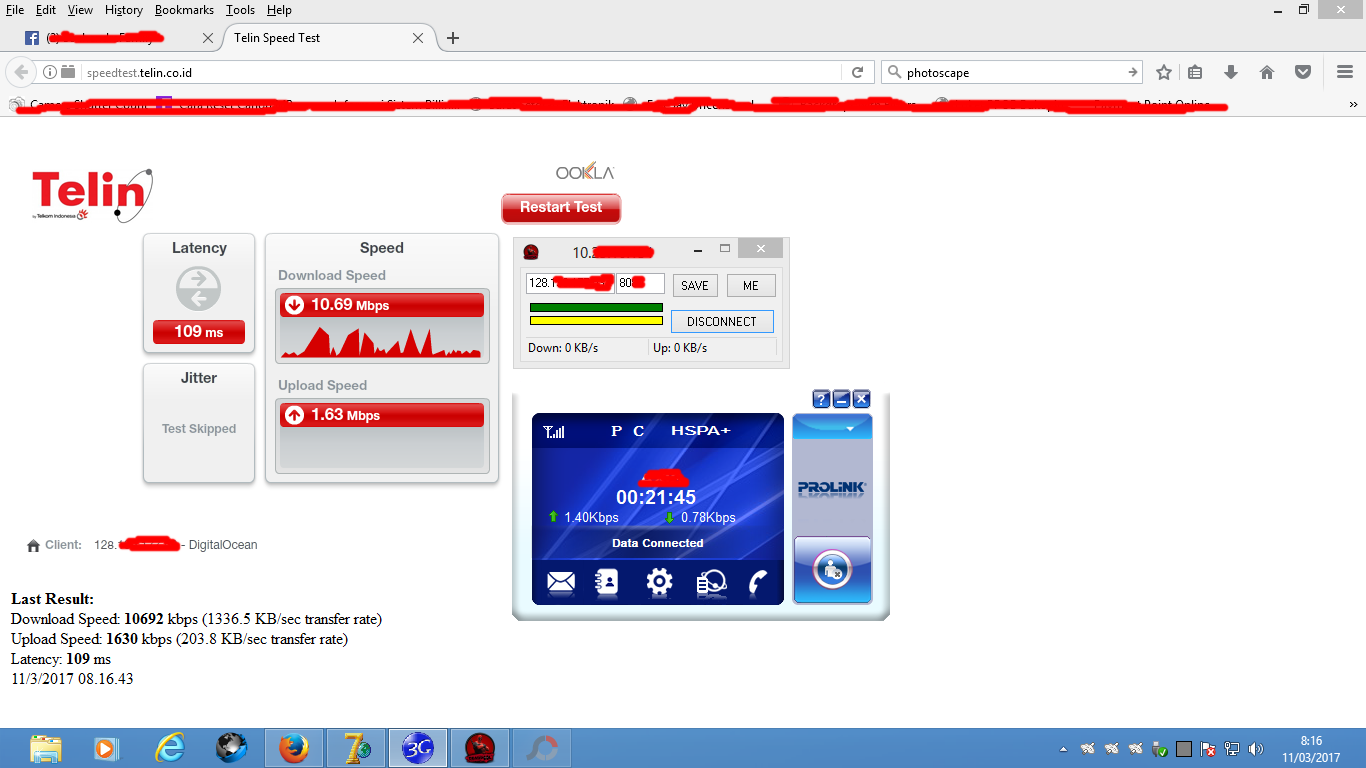Open the phonebook contacts icon in Prolink
The height and width of the screenshot is (768, 1366).
tap(607, 582)
